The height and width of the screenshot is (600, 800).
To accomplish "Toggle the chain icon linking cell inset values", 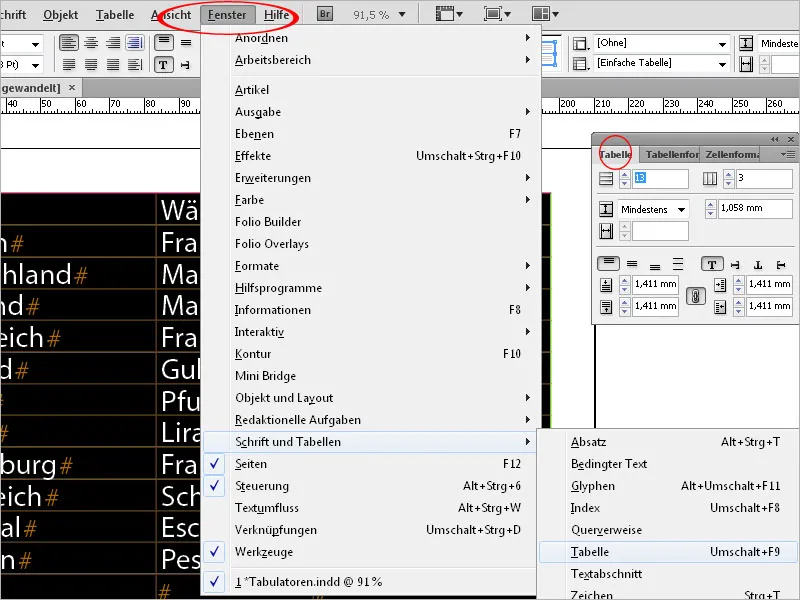I will pos(696,297).
